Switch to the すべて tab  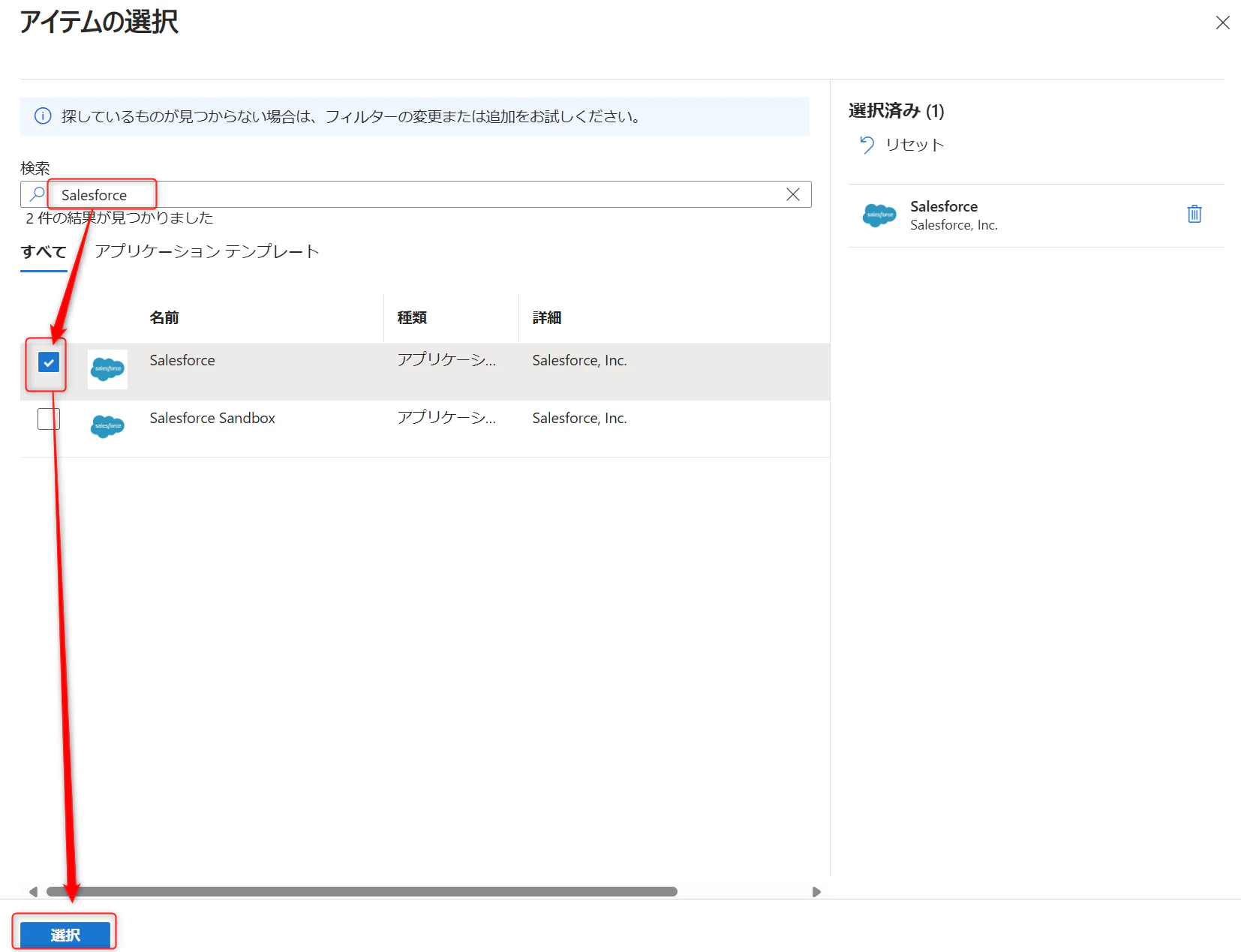tap(44, 252)
